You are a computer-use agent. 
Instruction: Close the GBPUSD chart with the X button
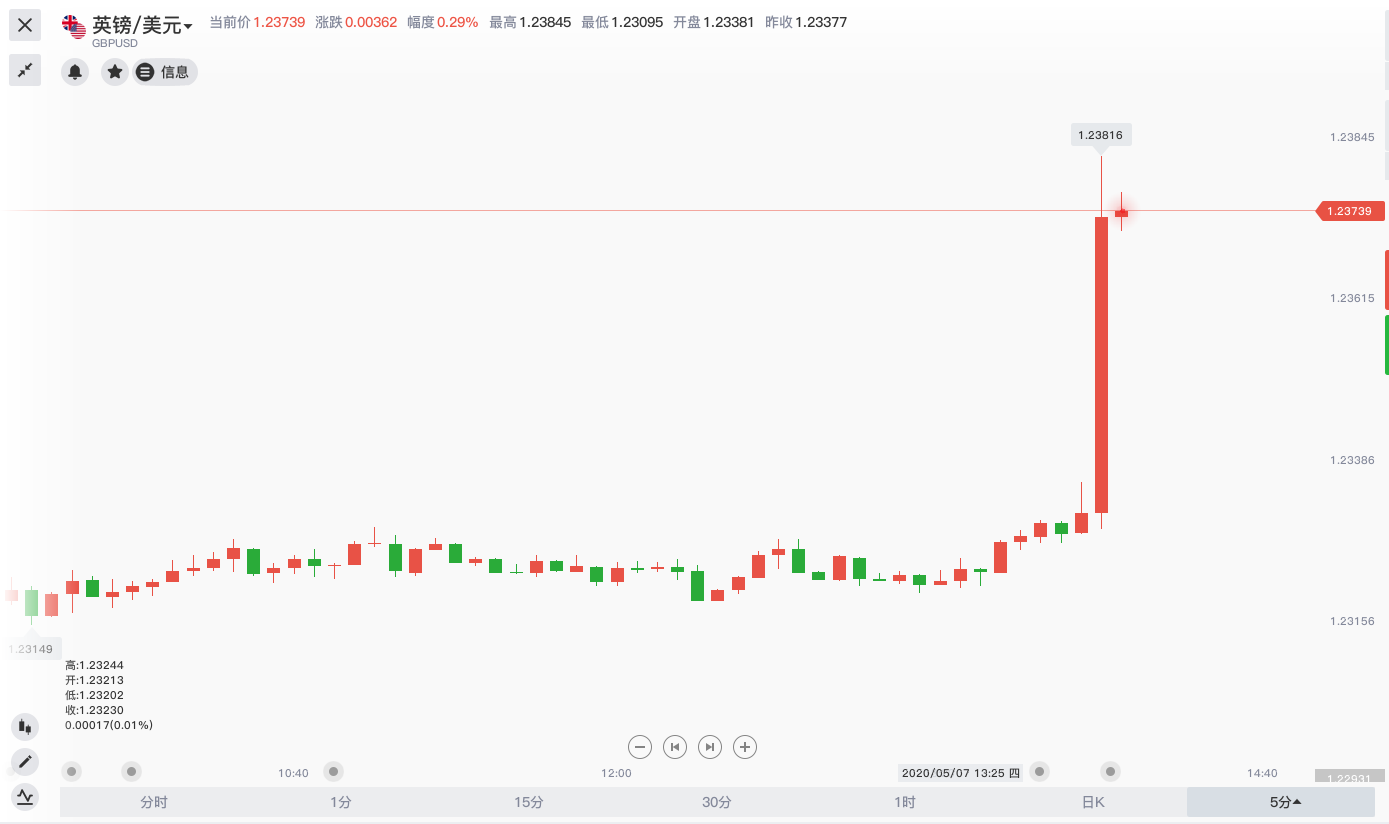[x=25, y=25]
